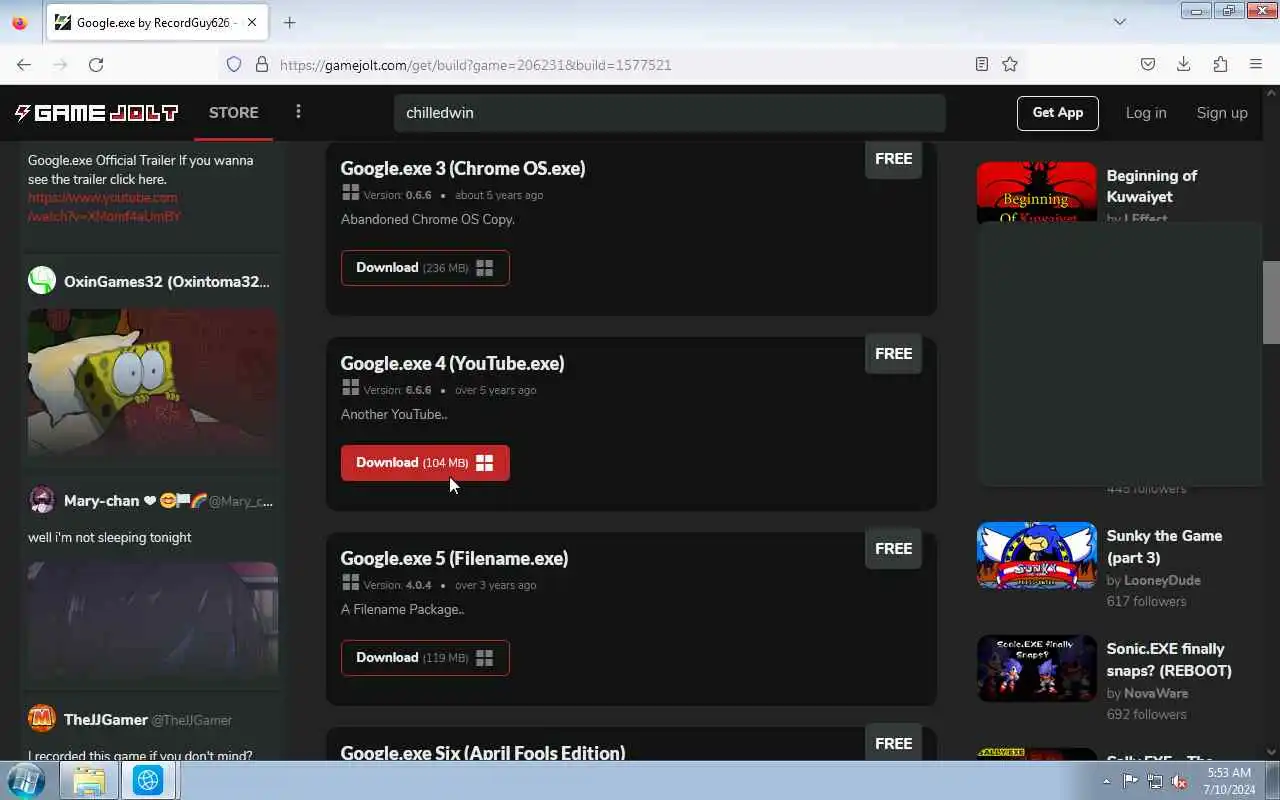The image size is (1280, 800).
Task: Click the Action Center flag icon
Action: pyautogui.click(x=1130, y=781)
